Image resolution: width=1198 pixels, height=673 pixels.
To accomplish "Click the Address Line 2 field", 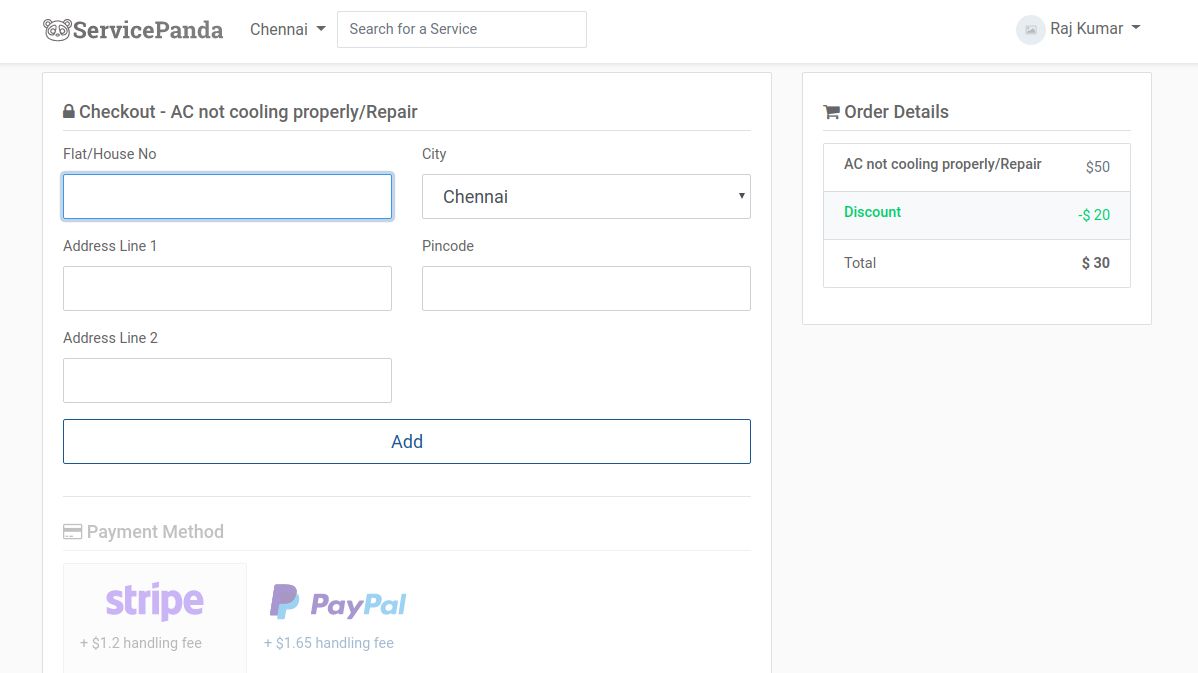I will pyautogui.click(x=227, y=381).
